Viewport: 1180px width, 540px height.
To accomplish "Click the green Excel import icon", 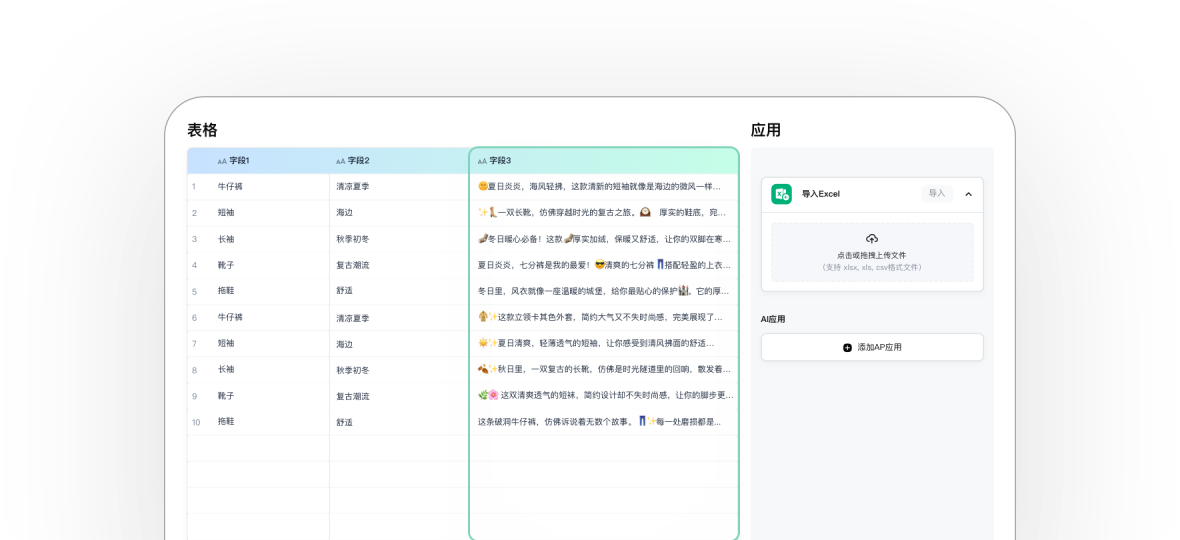I will (x=781, y=194).
